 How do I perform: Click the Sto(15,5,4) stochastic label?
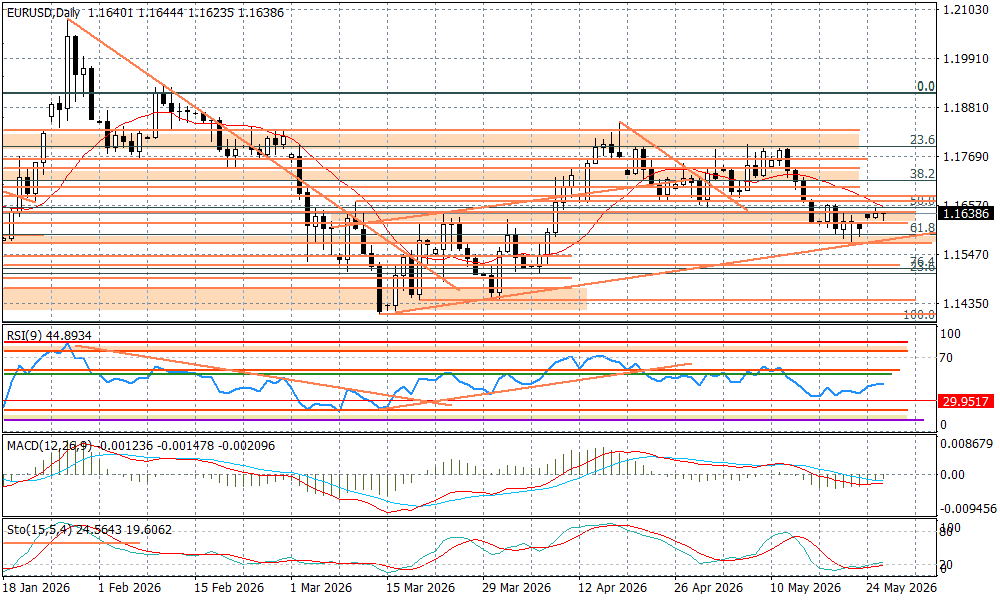tap(40, 530)
